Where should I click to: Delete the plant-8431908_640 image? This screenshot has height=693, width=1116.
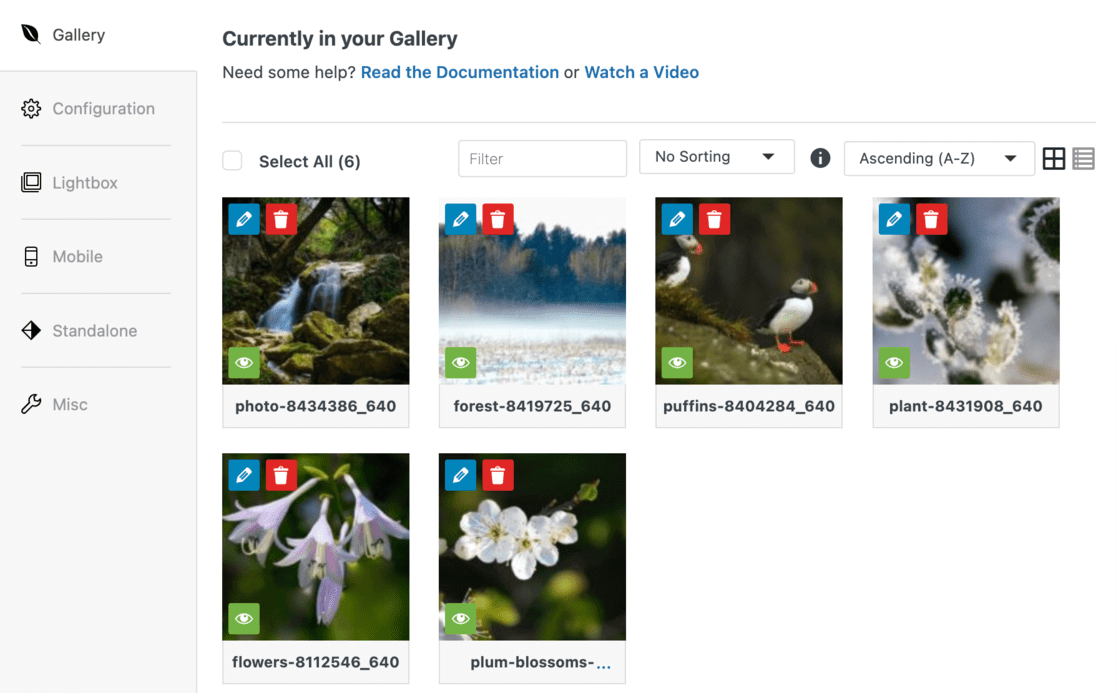tap(931, 219)
